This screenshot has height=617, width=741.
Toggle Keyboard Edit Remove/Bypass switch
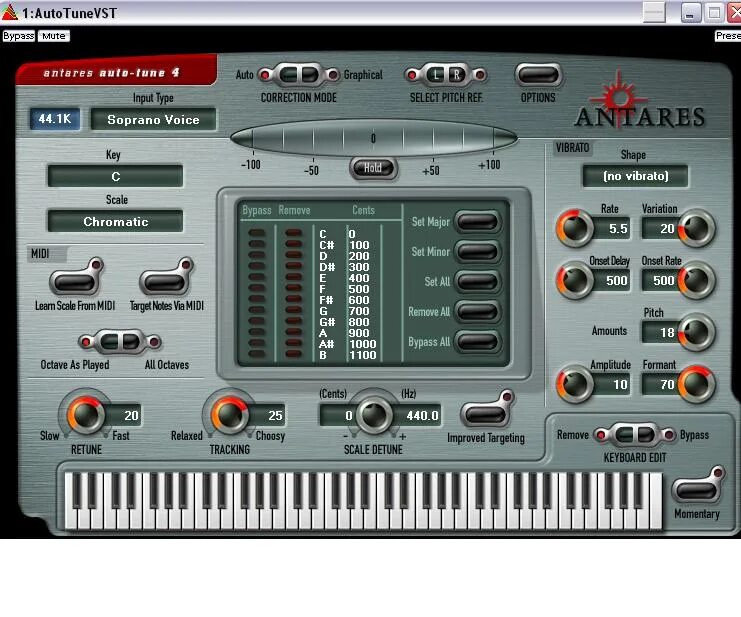[x=635, y=435]
